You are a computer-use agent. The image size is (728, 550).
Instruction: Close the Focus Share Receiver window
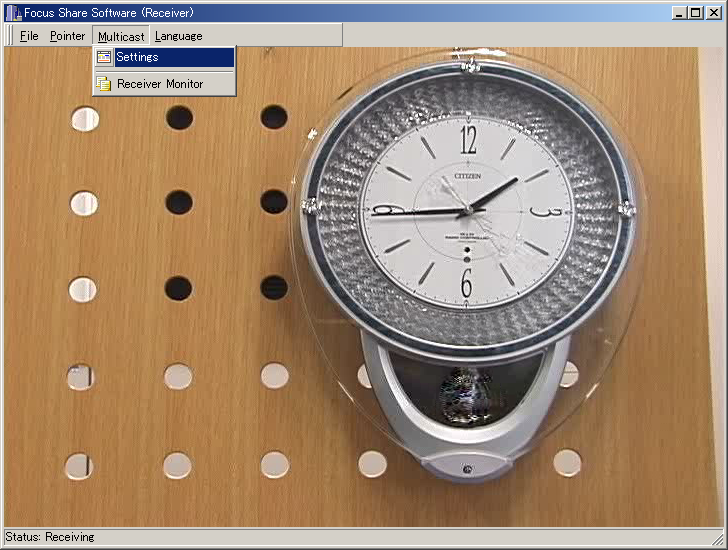pos(715,12)
